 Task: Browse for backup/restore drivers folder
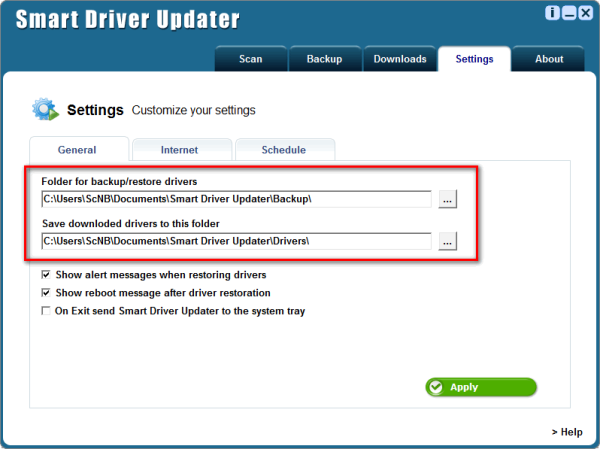tap(447, 199)
